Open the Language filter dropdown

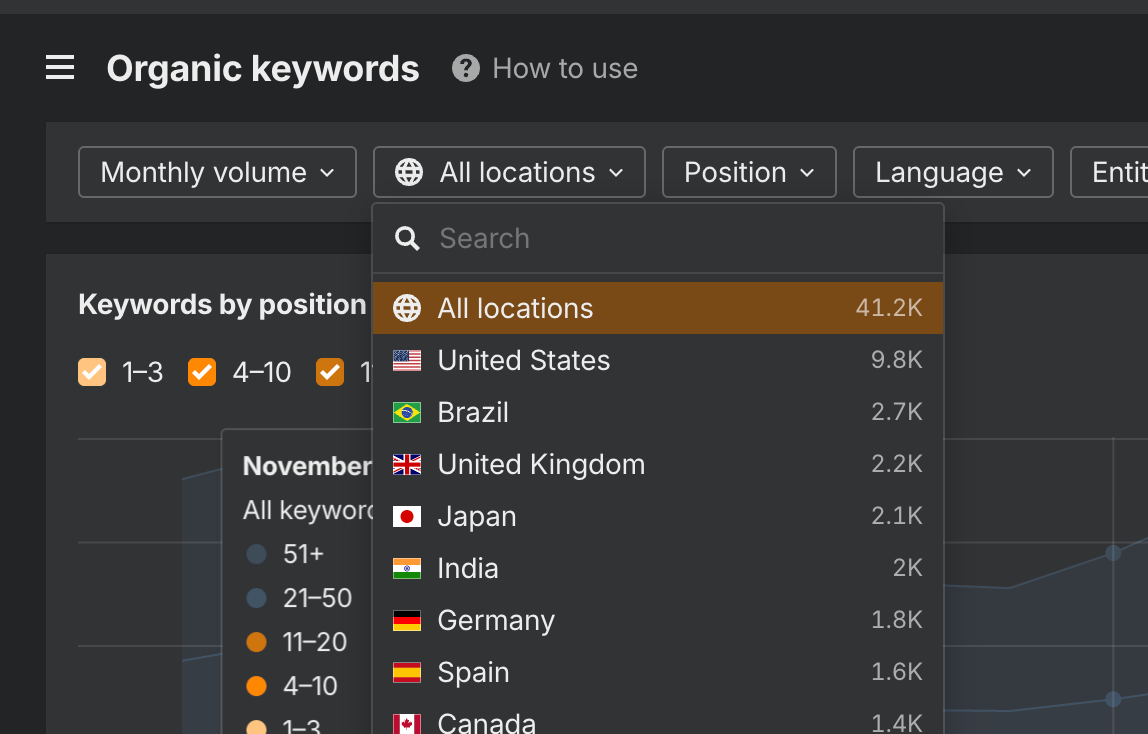[952, 172]
